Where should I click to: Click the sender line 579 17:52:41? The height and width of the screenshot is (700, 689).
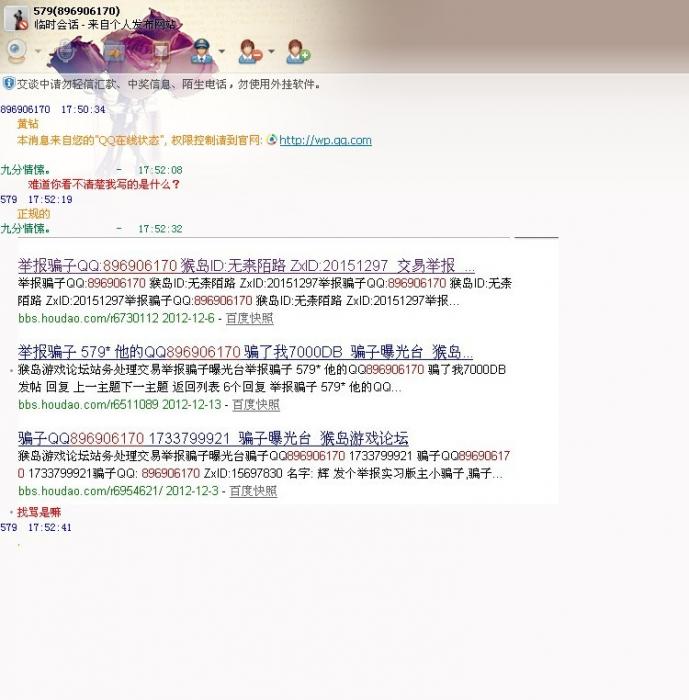coord(36,527)
